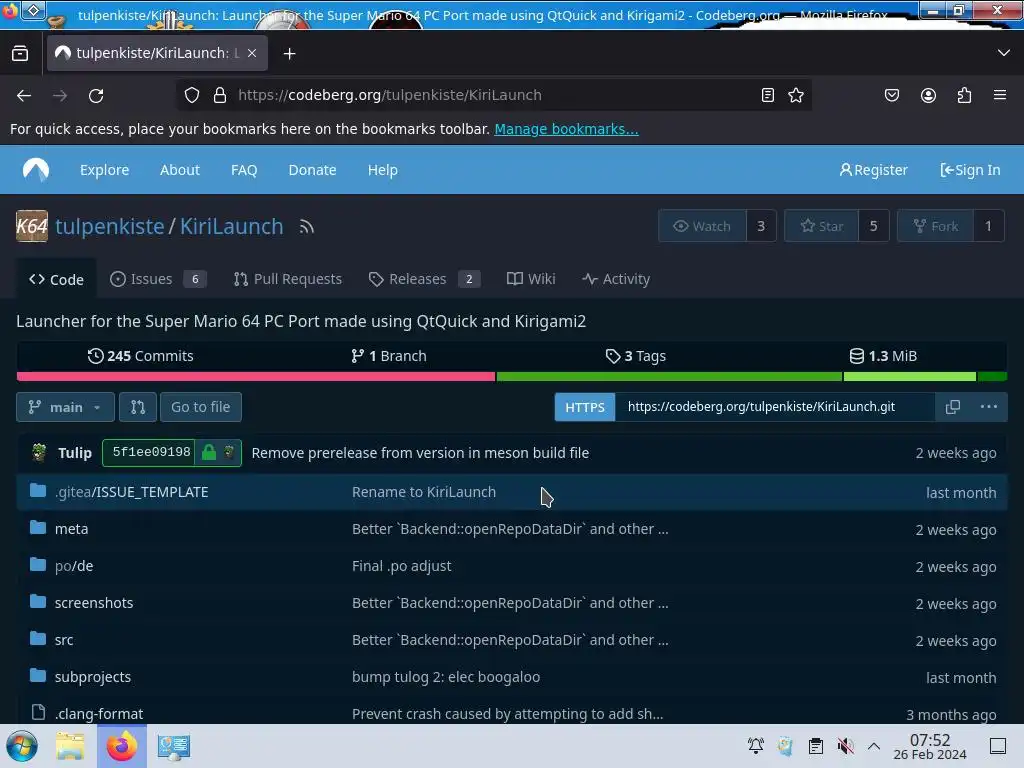
Task: Close the KiriLaunch browser tab
Action: (252, 54)
